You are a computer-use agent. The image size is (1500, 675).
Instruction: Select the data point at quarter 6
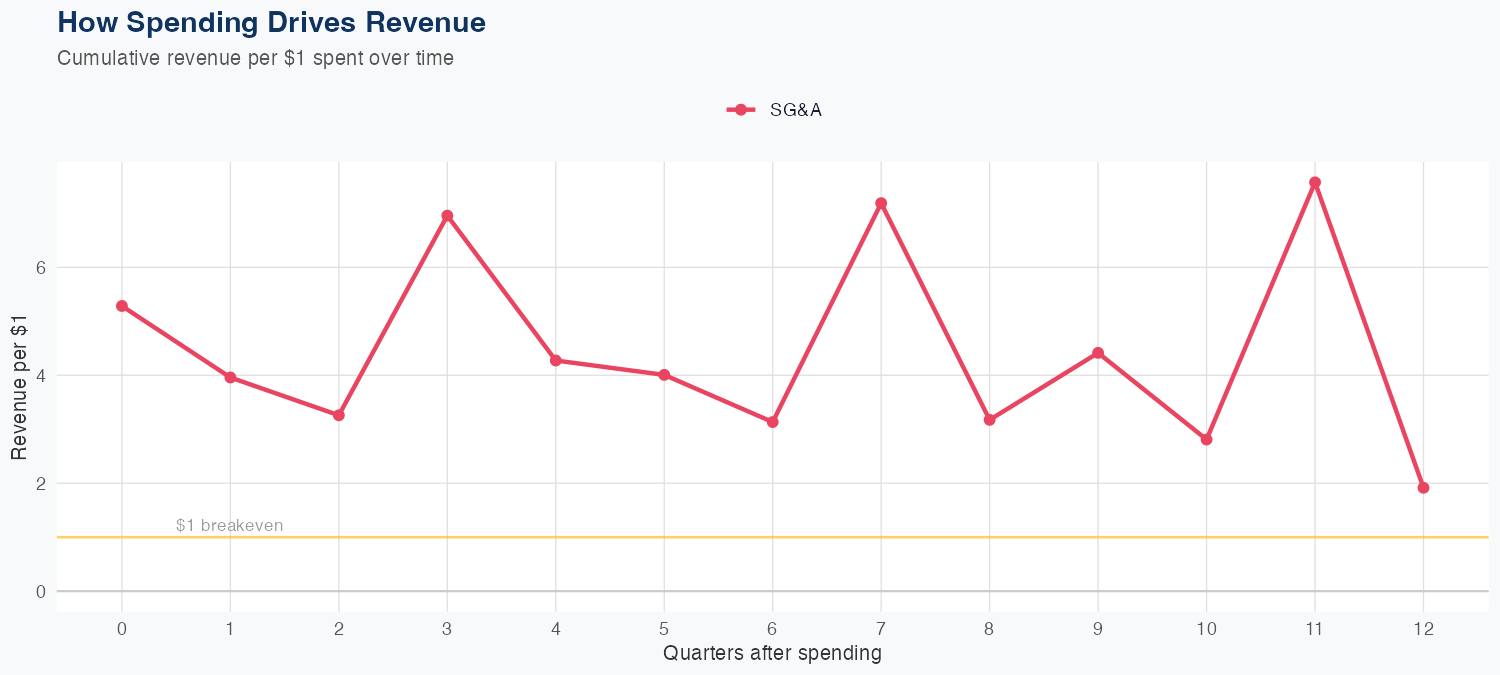(x=772, y=422)
